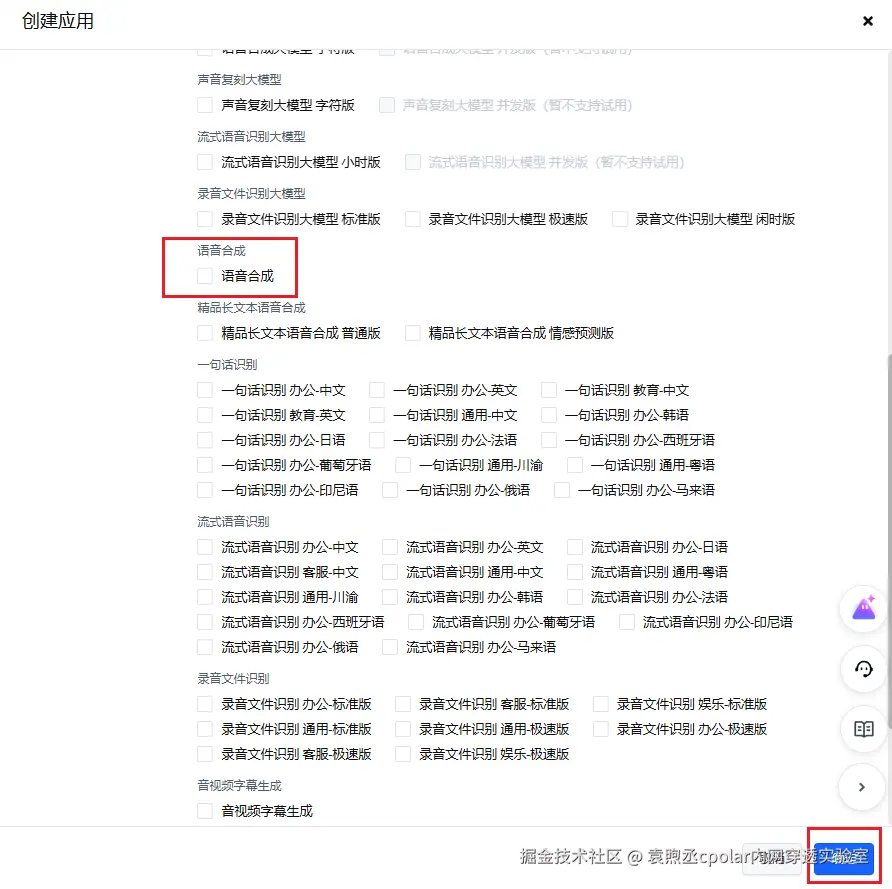The height and width of the screenshot is (889, 892).
Task: Enable 一句话识别 办公-中文
Action: click(x=203, y=389)
